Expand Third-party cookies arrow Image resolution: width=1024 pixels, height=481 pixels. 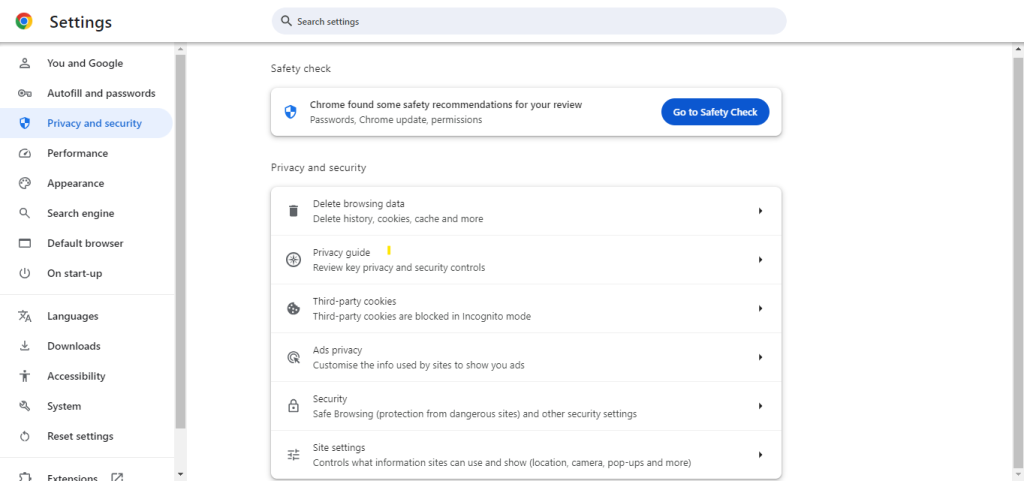pos(760,308)
